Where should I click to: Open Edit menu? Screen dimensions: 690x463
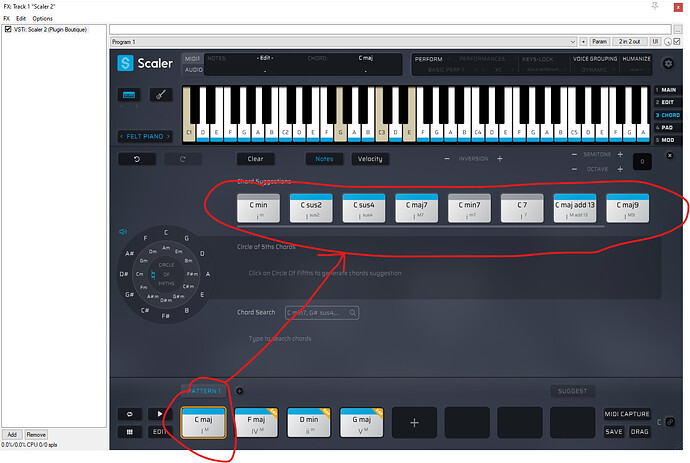(21, 18)
